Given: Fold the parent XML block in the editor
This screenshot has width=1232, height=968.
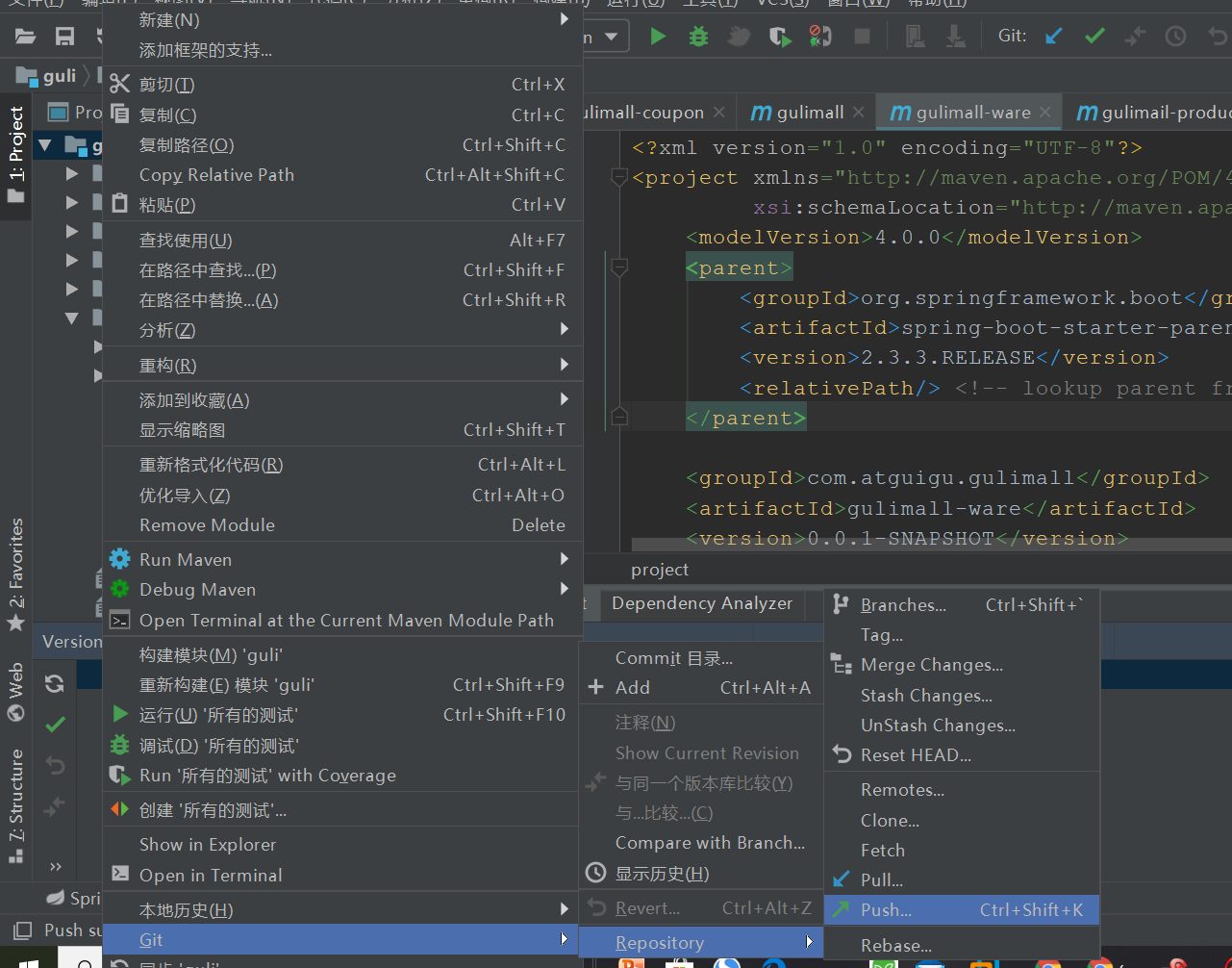Looking at the screenshot, I should [x=619, y=267].
